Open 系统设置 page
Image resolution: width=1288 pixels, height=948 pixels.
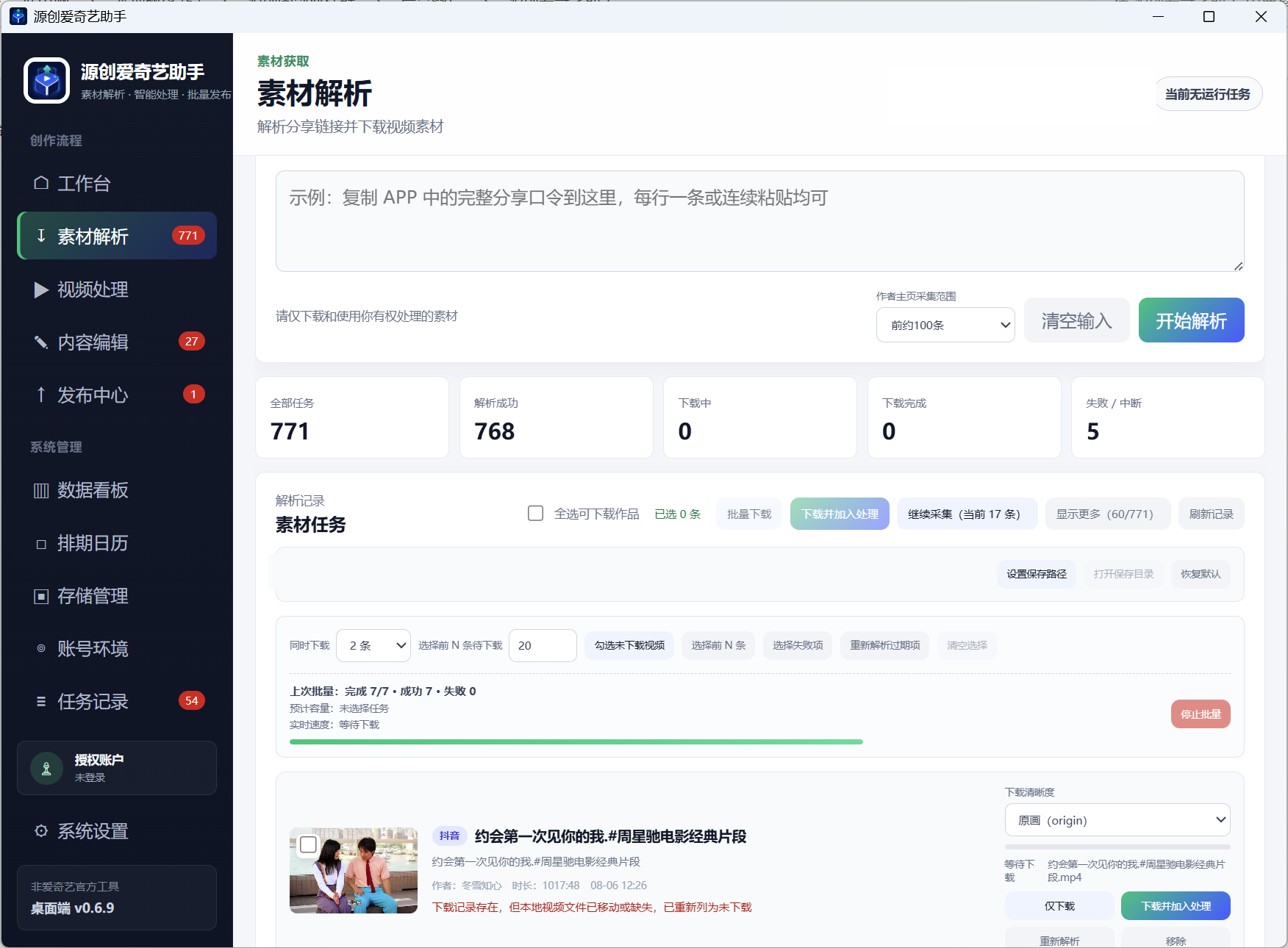117,831
